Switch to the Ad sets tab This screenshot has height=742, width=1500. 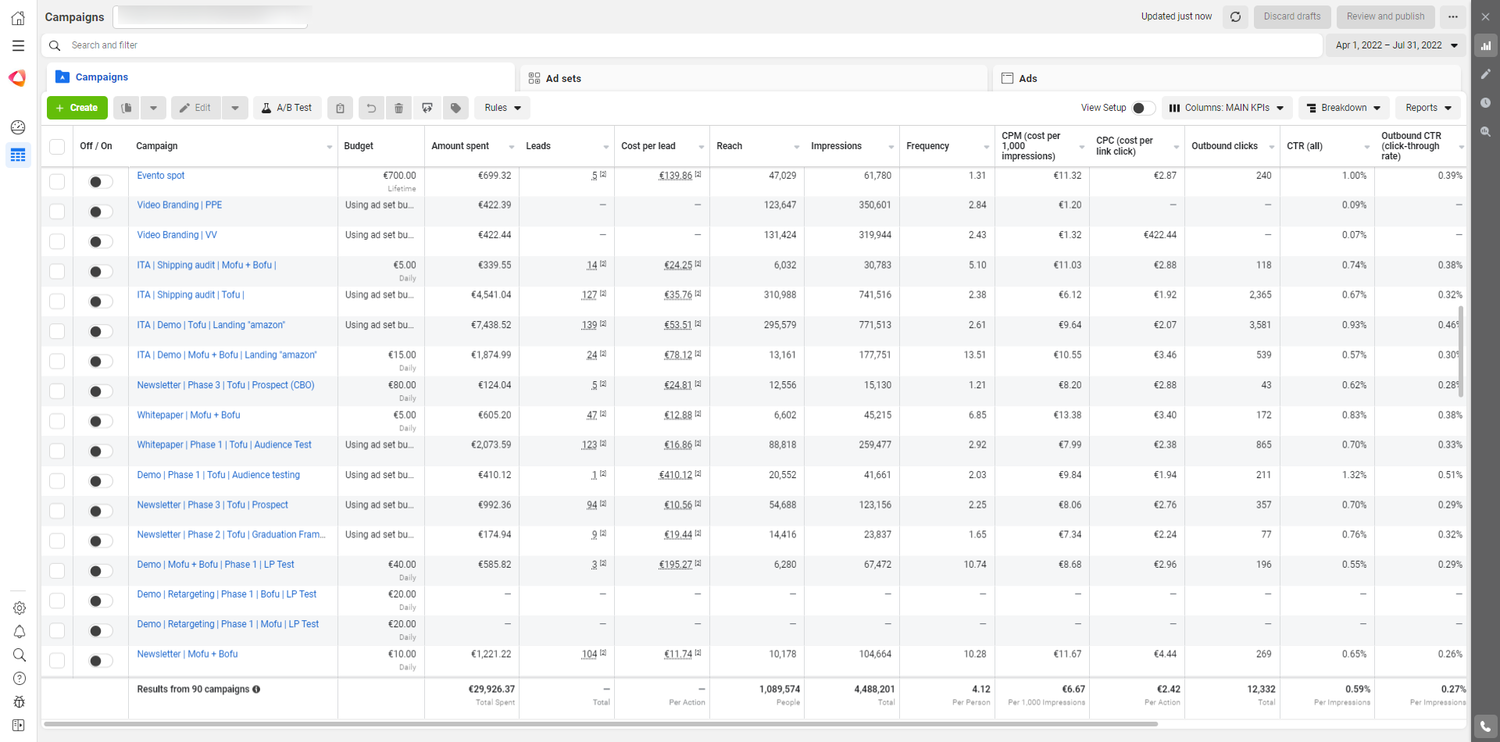pyautogui.click(x=754, y=78)
